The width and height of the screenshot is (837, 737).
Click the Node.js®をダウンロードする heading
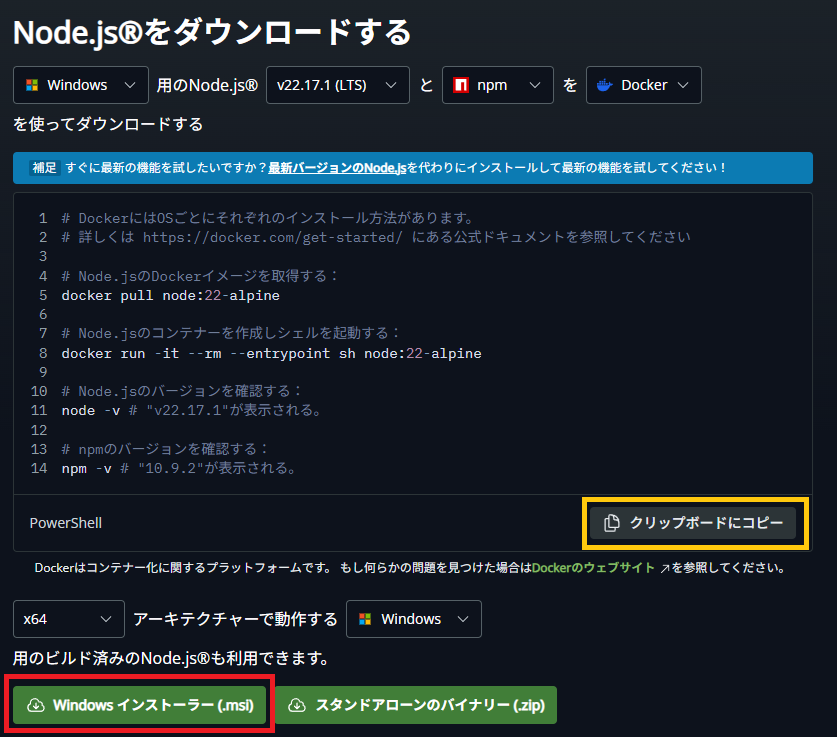tap(212, 32)
